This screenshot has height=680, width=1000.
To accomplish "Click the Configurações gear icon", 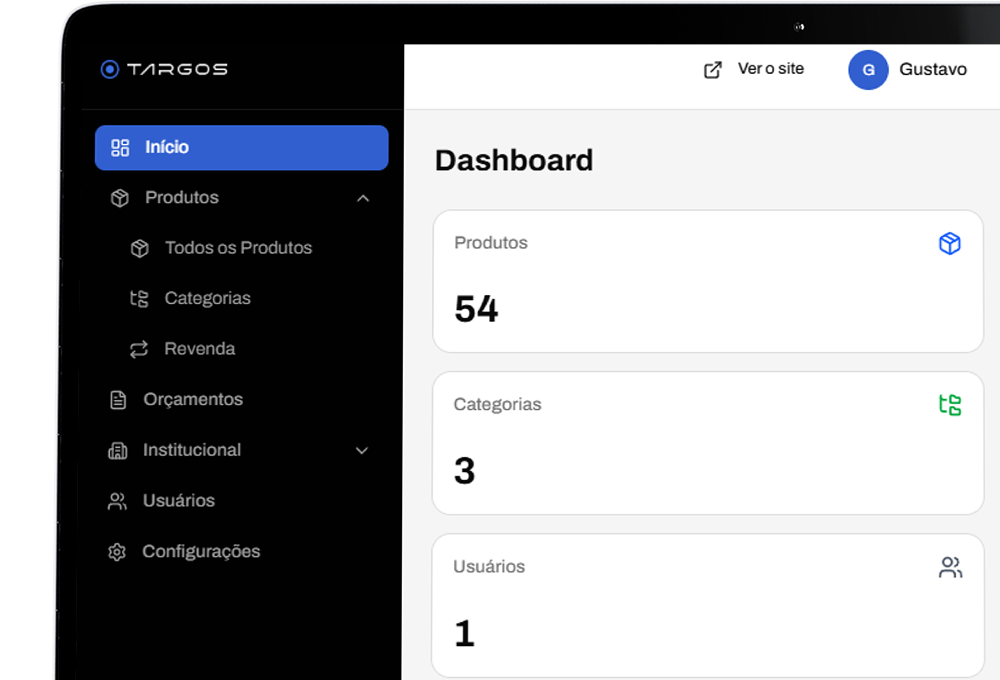I will coord(117,552).
